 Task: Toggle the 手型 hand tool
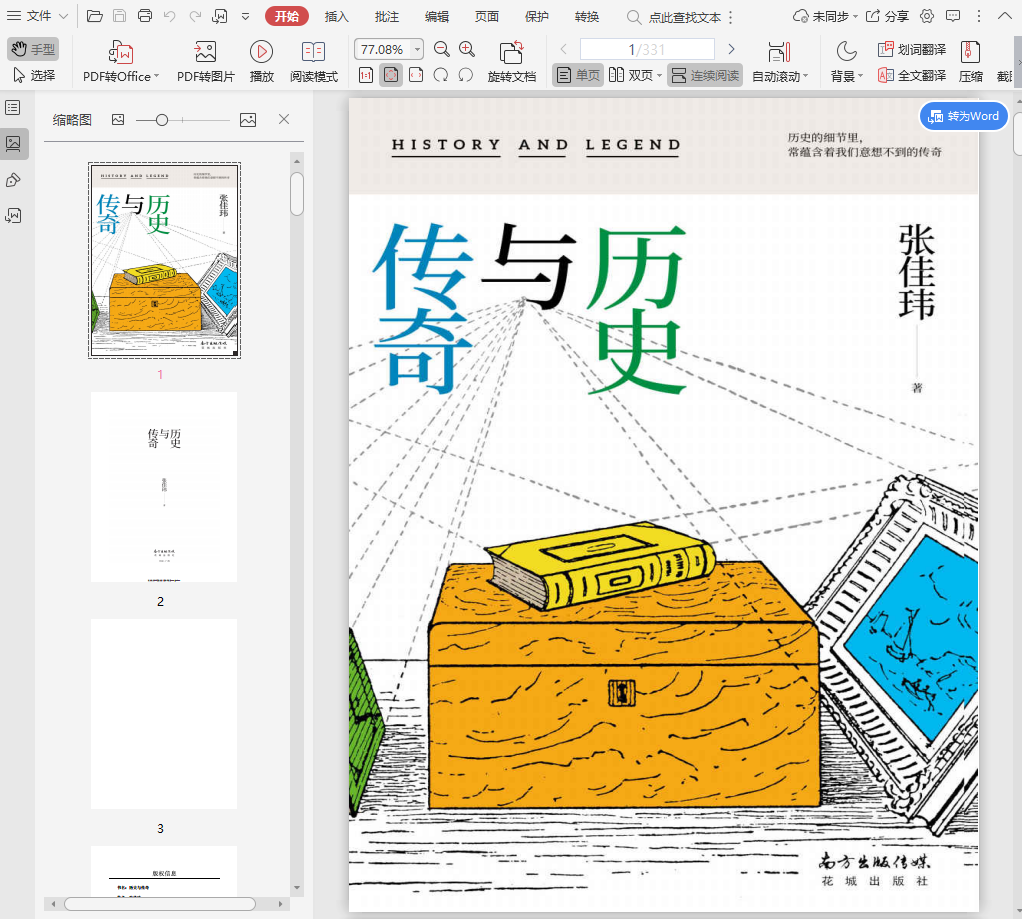click(x=33, y=49)
